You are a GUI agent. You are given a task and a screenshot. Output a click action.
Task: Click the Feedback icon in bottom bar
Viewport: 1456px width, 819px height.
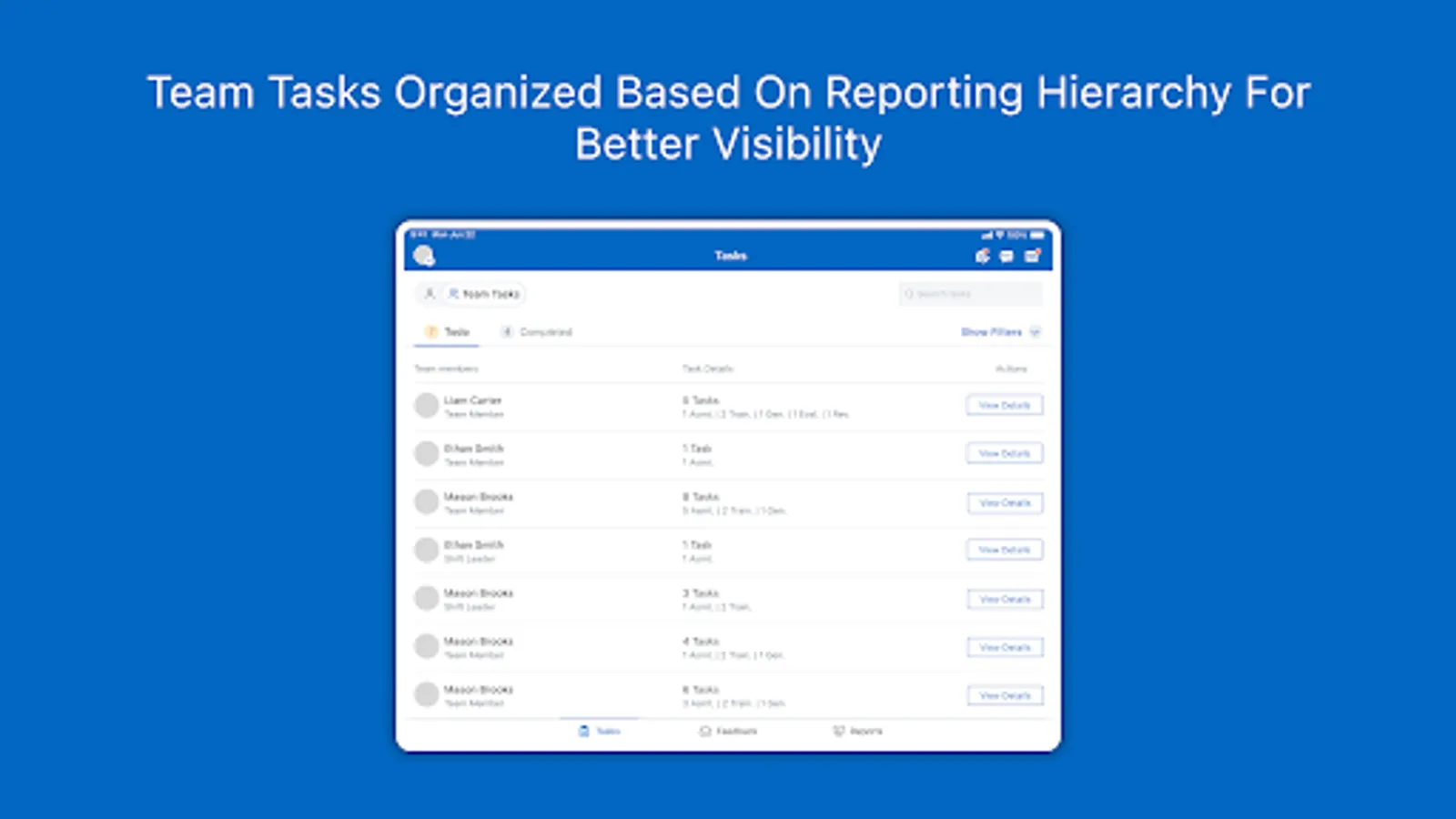pos(728,732)
